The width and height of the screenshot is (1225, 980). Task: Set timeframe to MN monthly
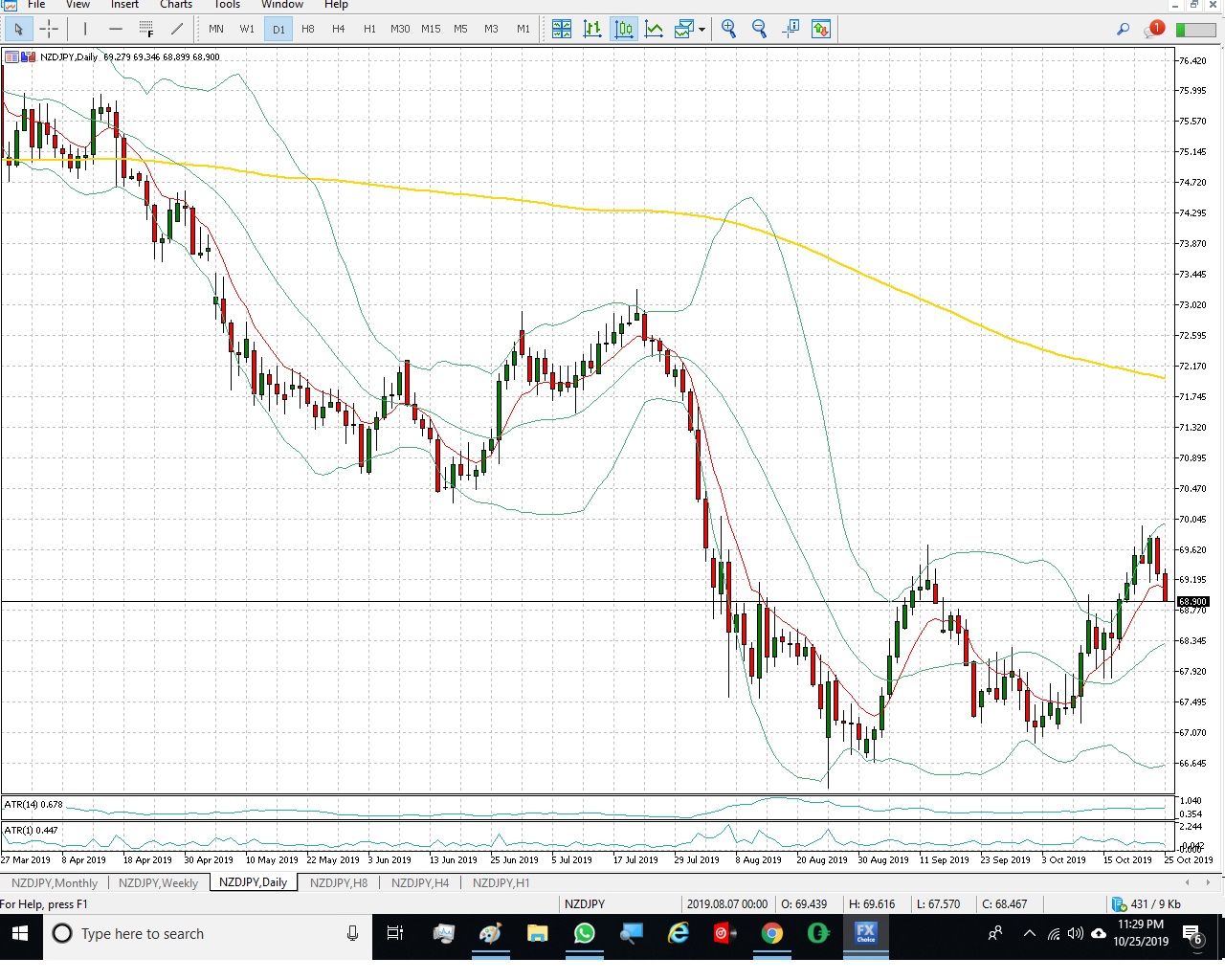click(x=216, y=29)
